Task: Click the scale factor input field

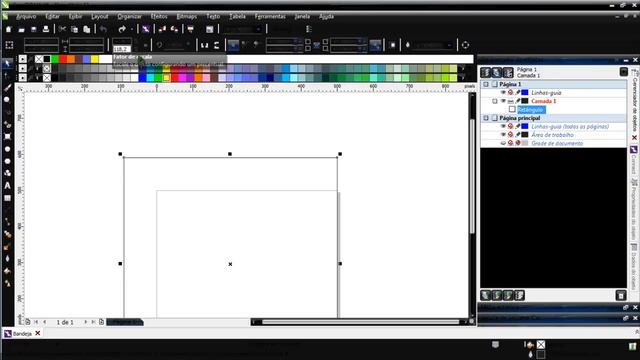Action: (122, 49)
